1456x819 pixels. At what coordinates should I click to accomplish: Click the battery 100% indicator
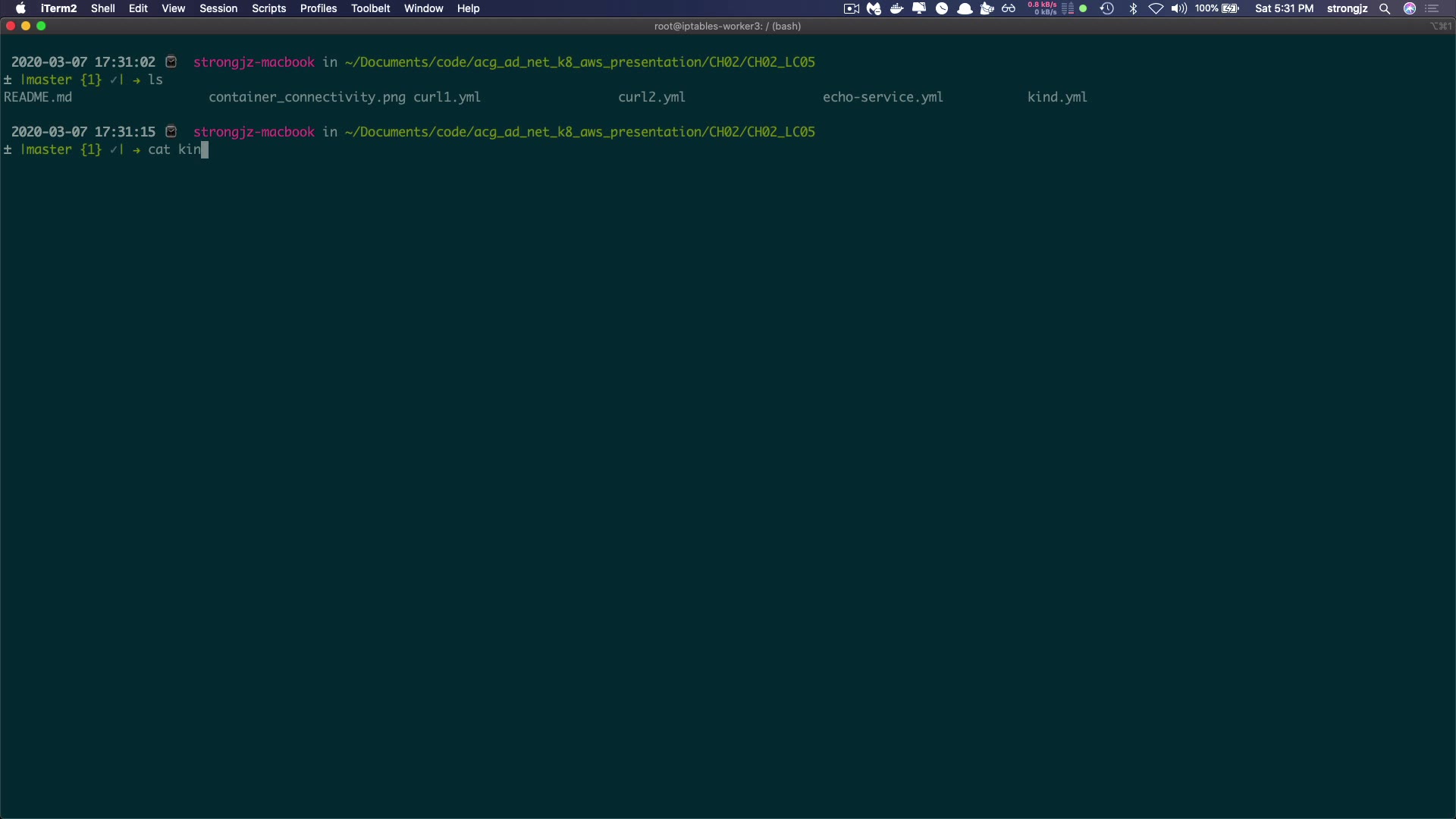pos(1217,8)
